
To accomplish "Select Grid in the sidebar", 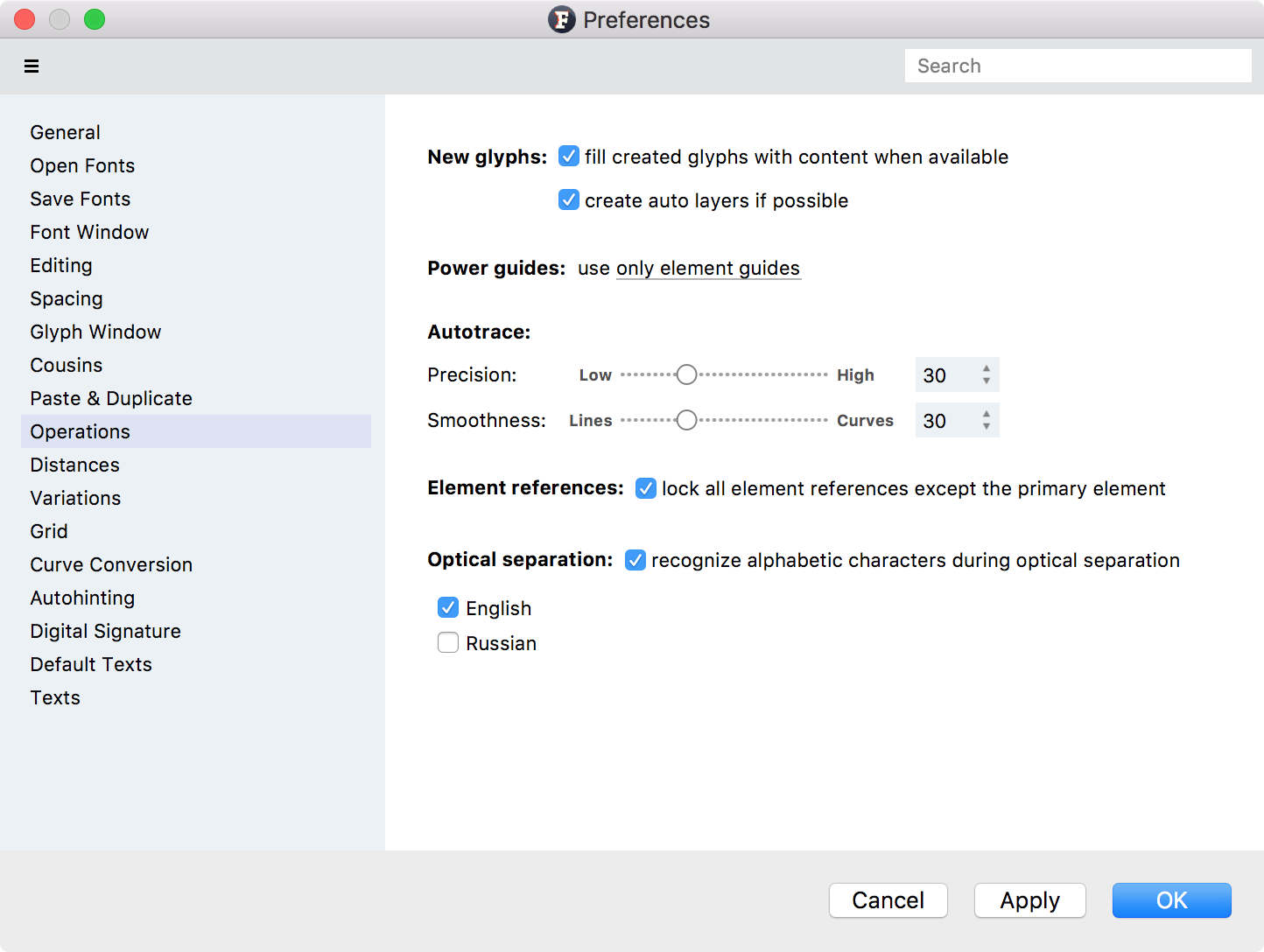I will [x=196, y=531].
